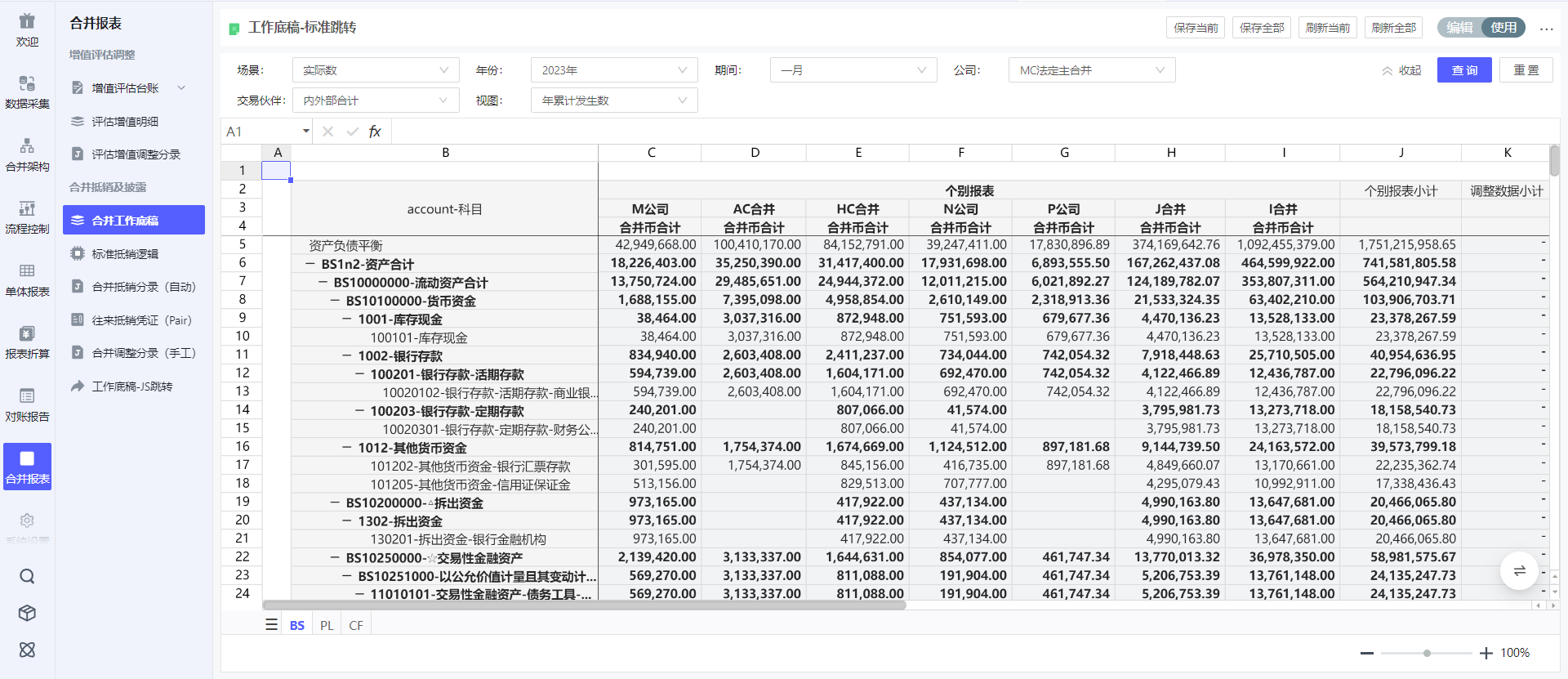Click the search magnifier icon in sidebar
1568x679 pixels.
27,577
